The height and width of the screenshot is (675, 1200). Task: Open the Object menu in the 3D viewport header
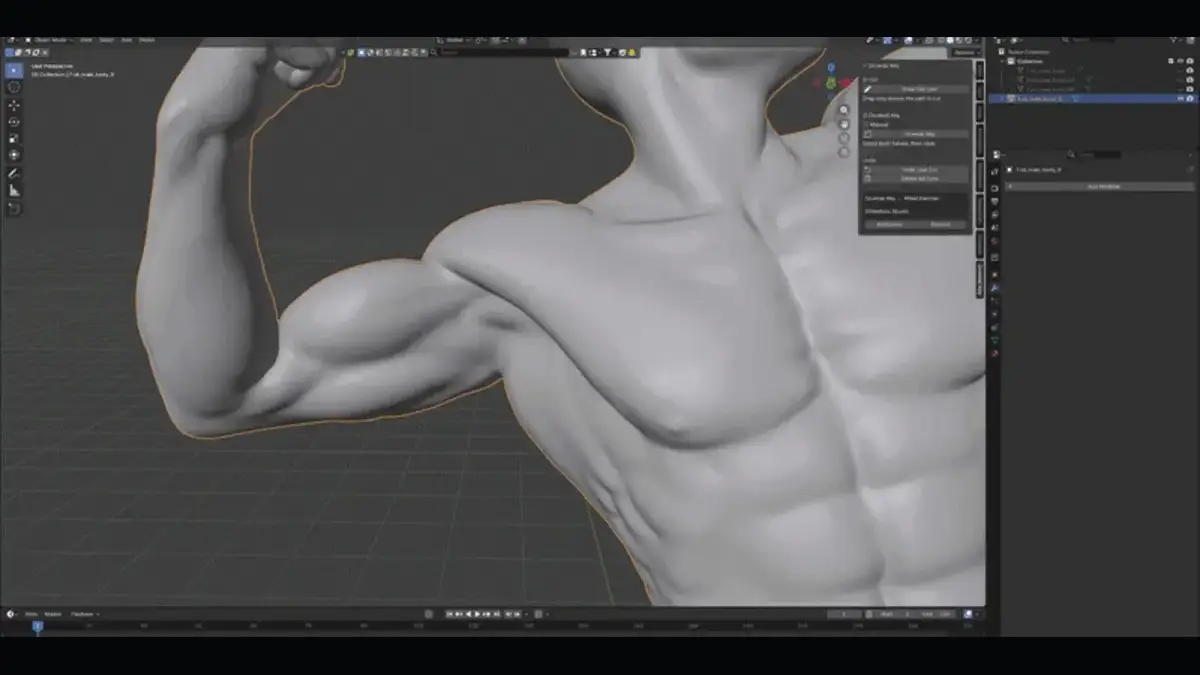[147, 40]
